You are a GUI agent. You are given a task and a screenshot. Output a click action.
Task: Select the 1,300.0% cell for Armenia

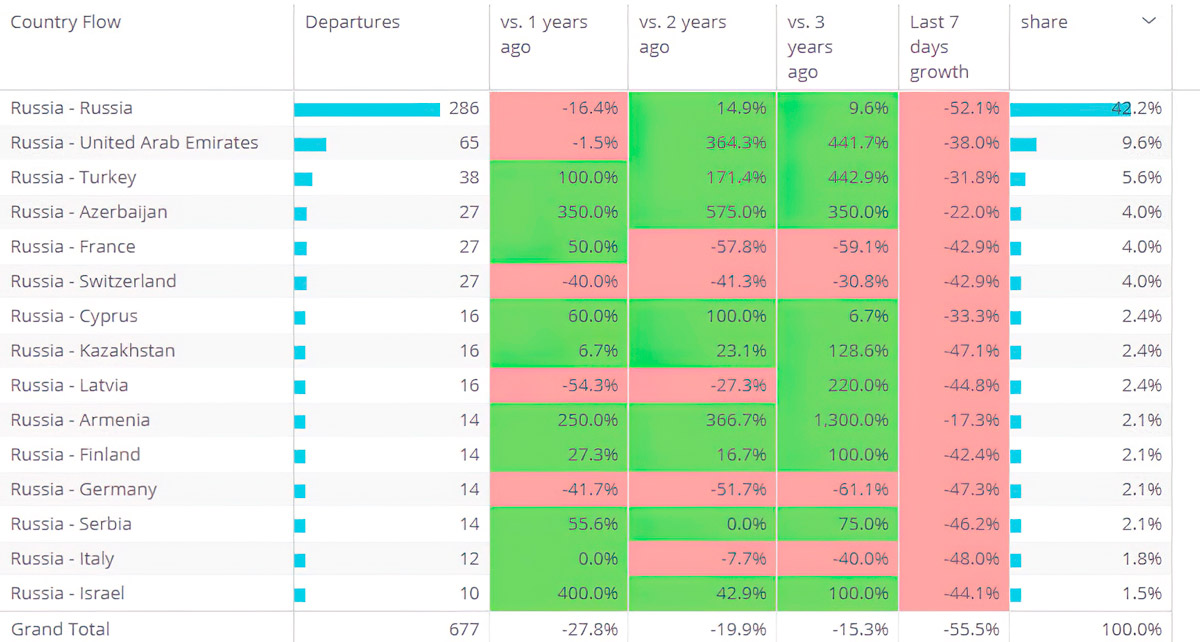pos(837,420)
